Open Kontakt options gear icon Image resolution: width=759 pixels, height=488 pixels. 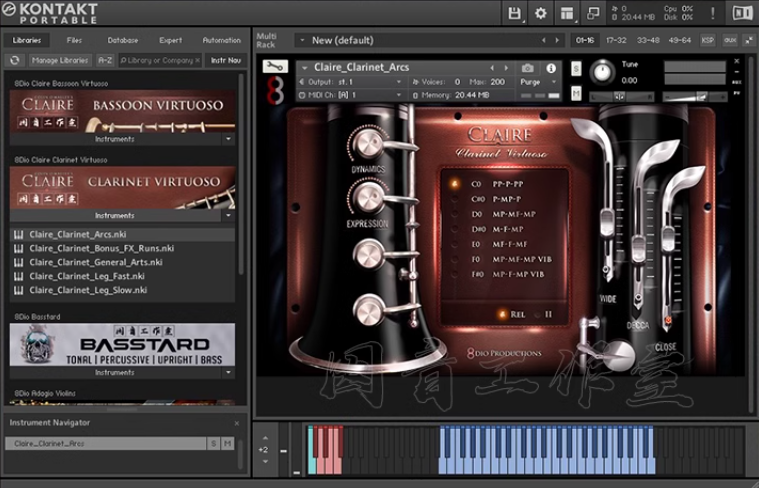(541, 13)
